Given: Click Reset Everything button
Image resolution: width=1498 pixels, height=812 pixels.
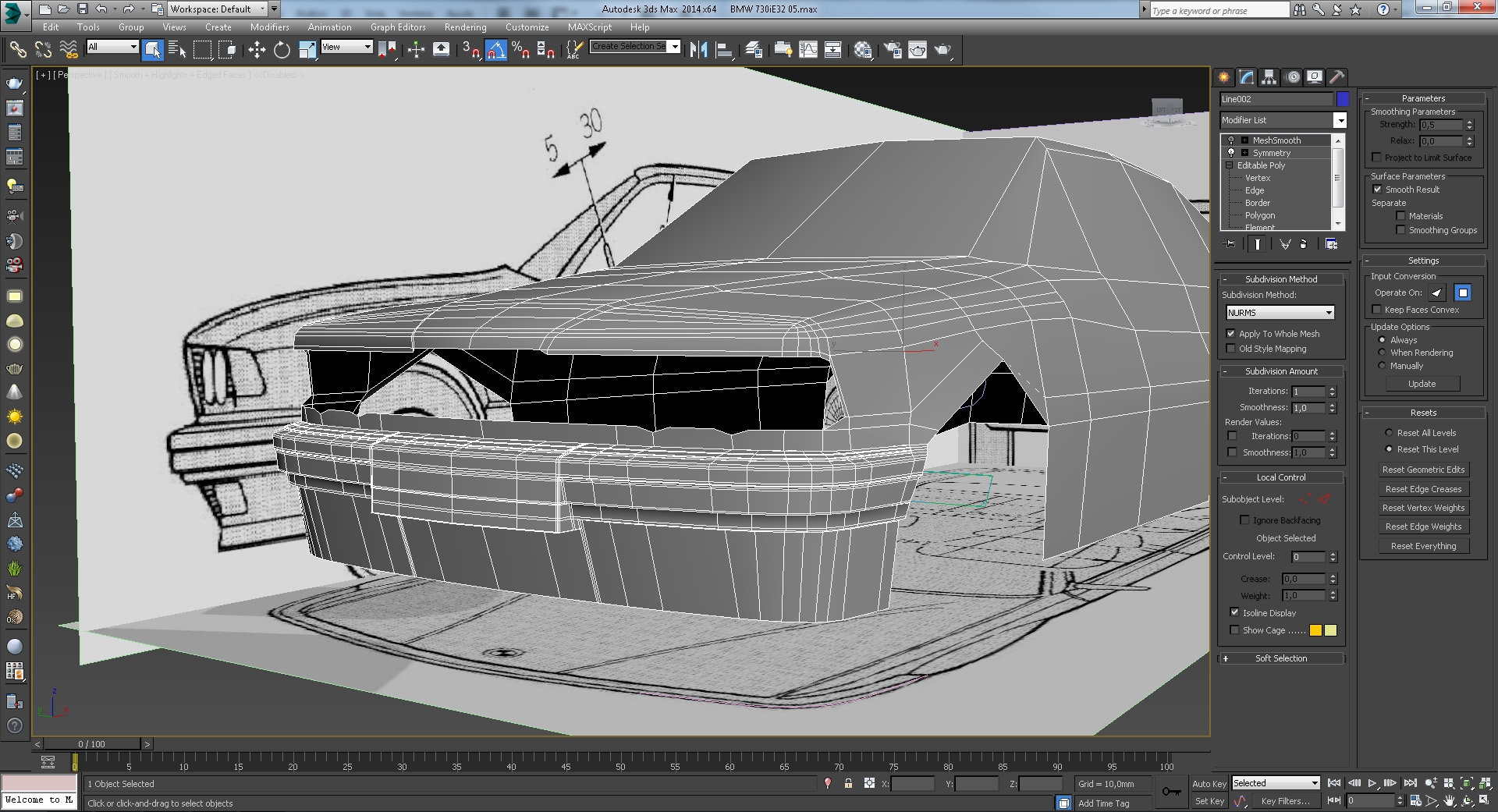Looking at the screenshot, I should 1423,546.
